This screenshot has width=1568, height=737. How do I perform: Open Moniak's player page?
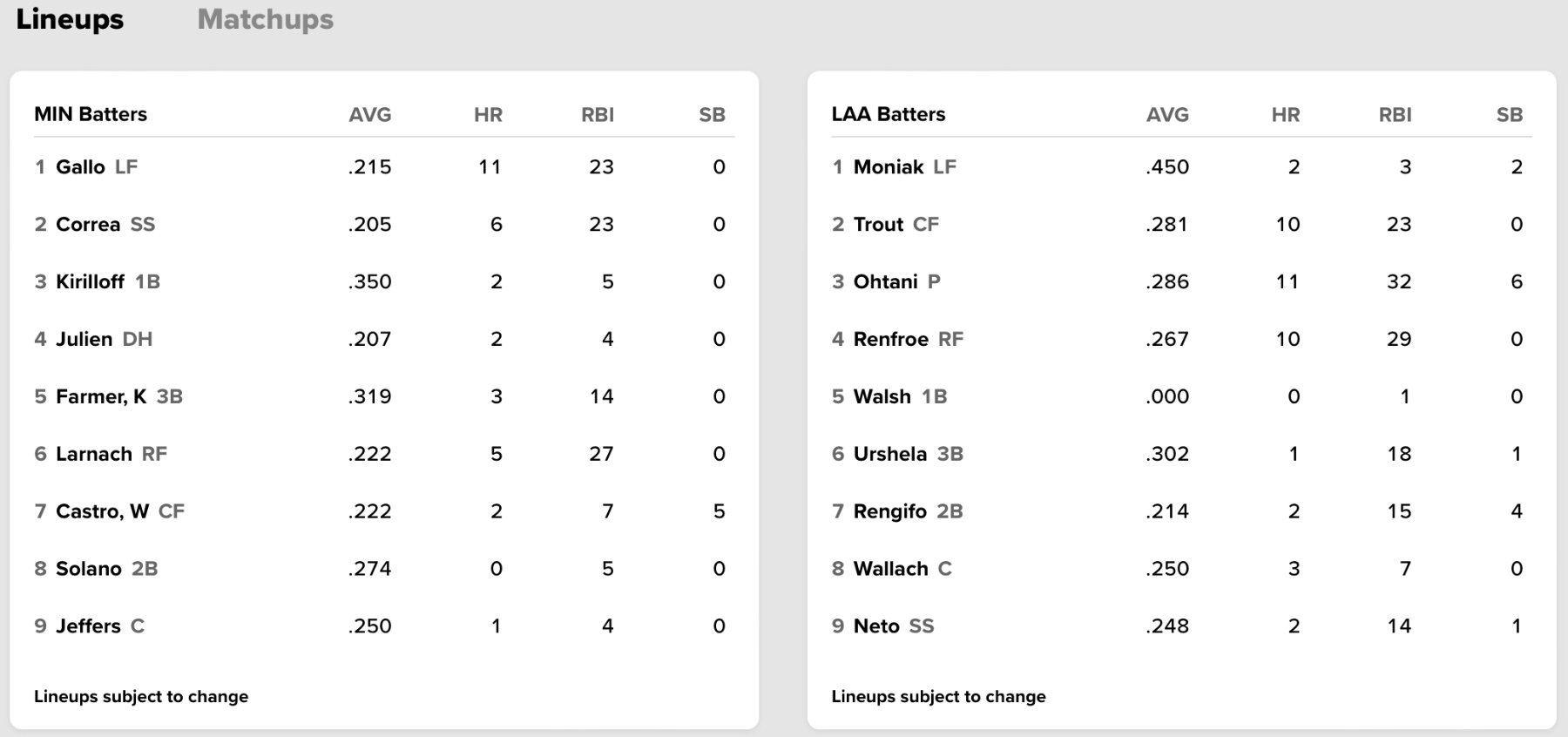889,166
